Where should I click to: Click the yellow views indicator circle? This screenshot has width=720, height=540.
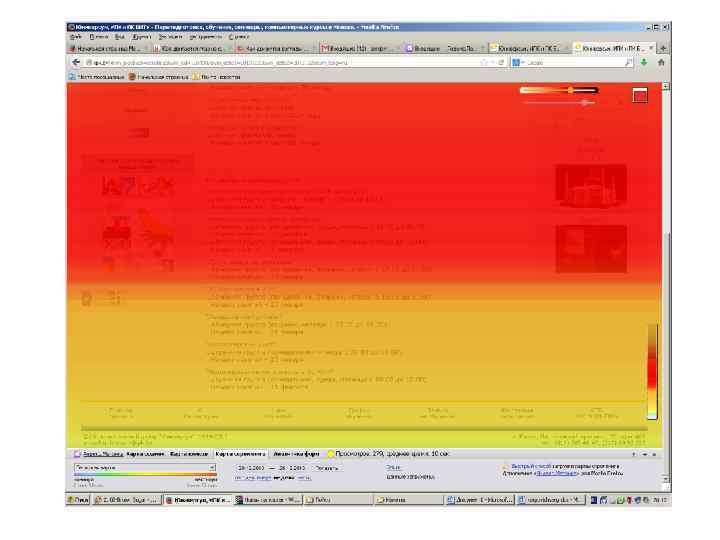tap(330, 454)
